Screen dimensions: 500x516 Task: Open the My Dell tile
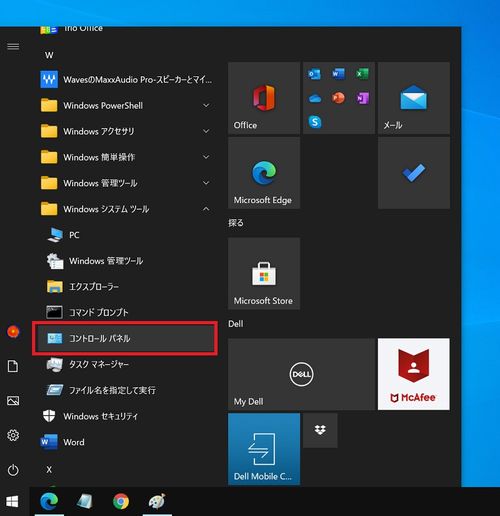(301, 374)
